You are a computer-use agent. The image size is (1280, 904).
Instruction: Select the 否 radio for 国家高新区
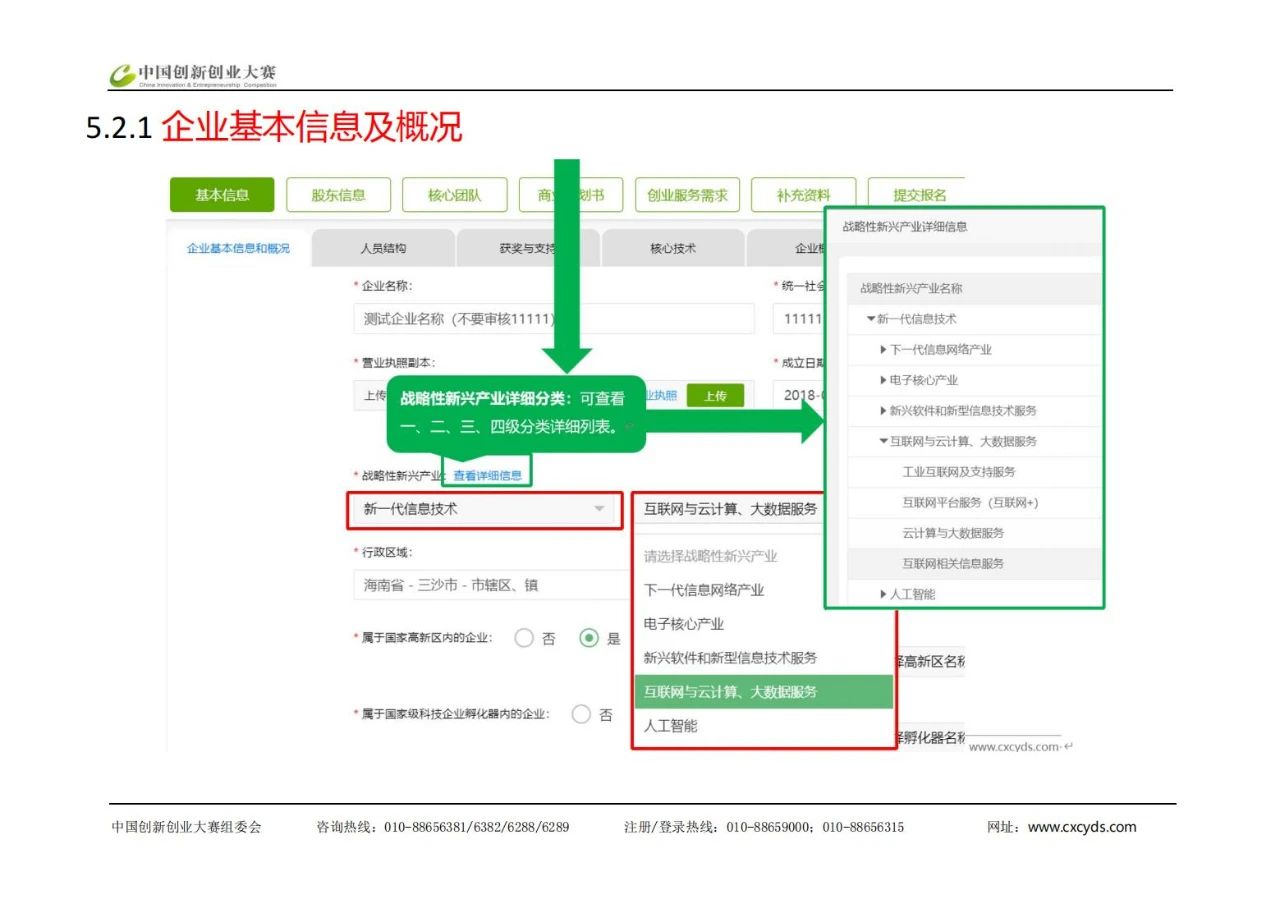pos(524,639)
